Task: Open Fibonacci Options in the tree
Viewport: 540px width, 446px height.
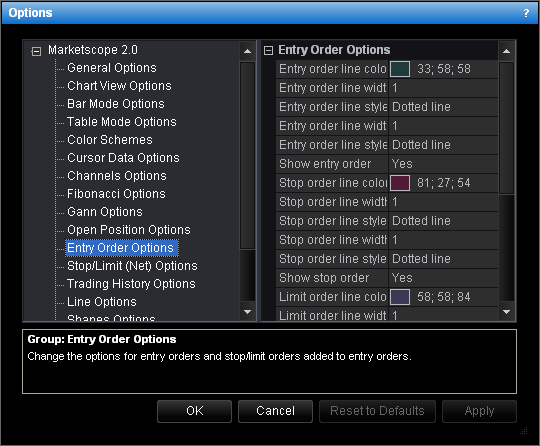Action: click(x=116, y=194)
